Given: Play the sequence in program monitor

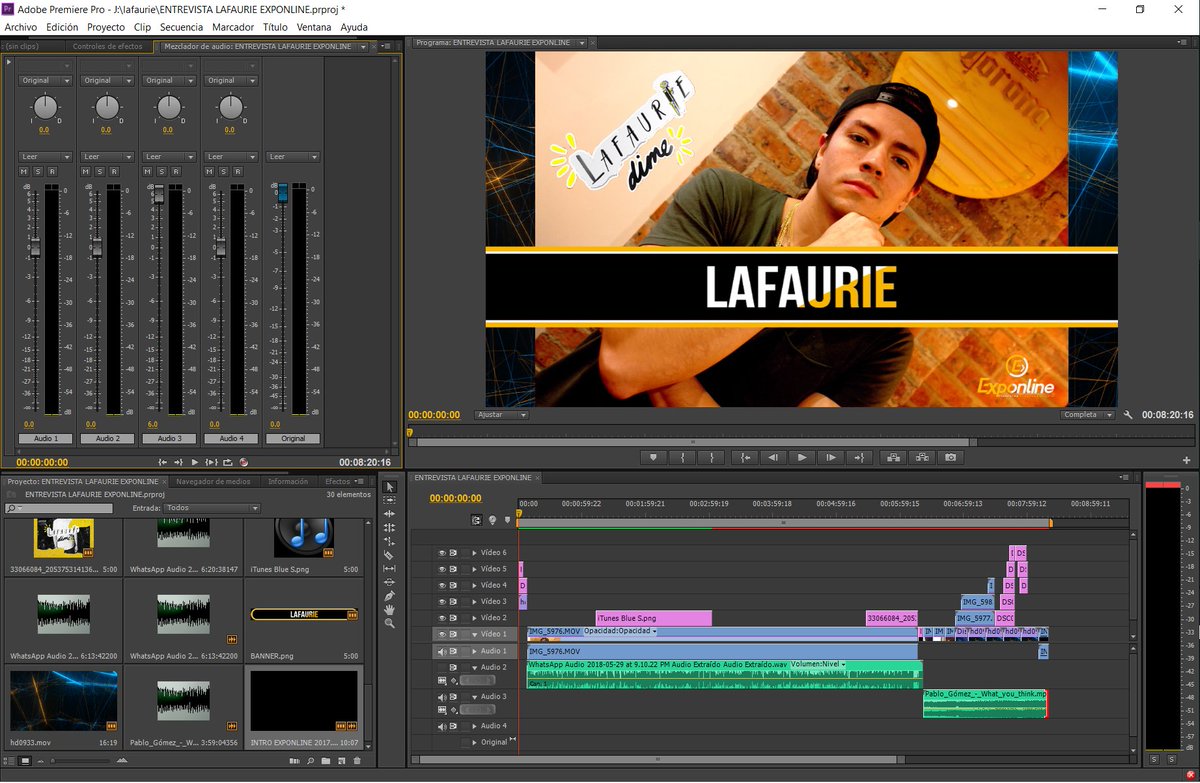Looking at the screenshot, I should [802, 457].
